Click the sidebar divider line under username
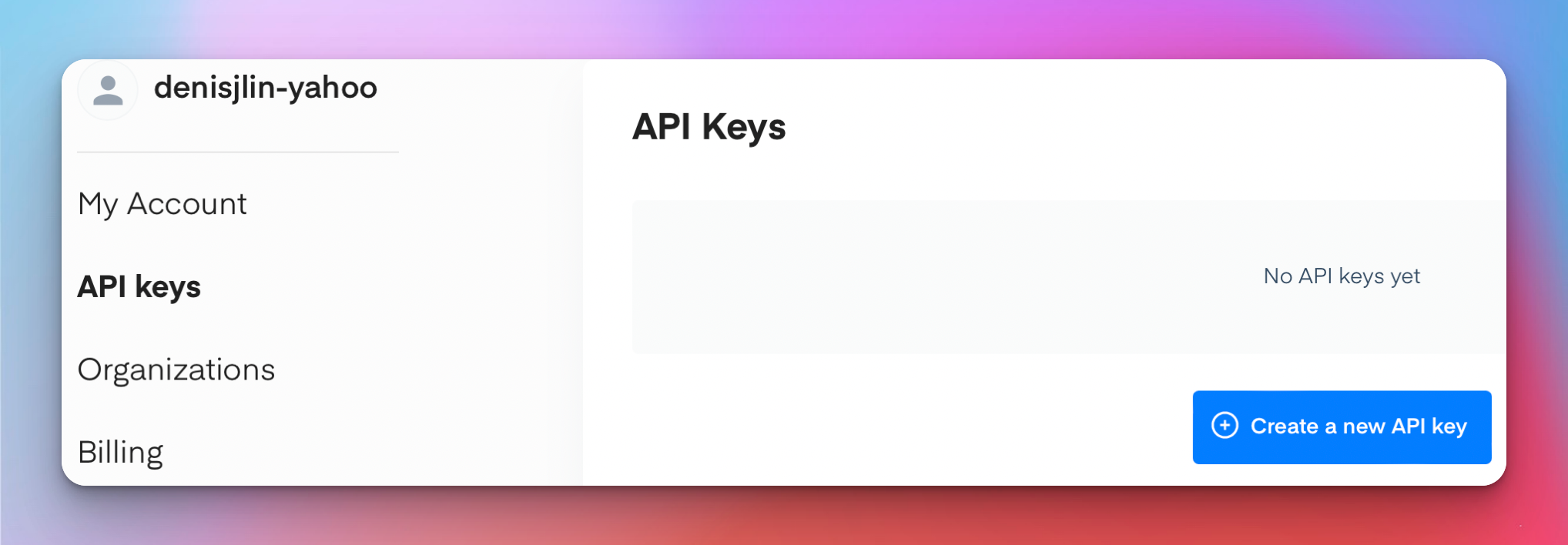 238,152
